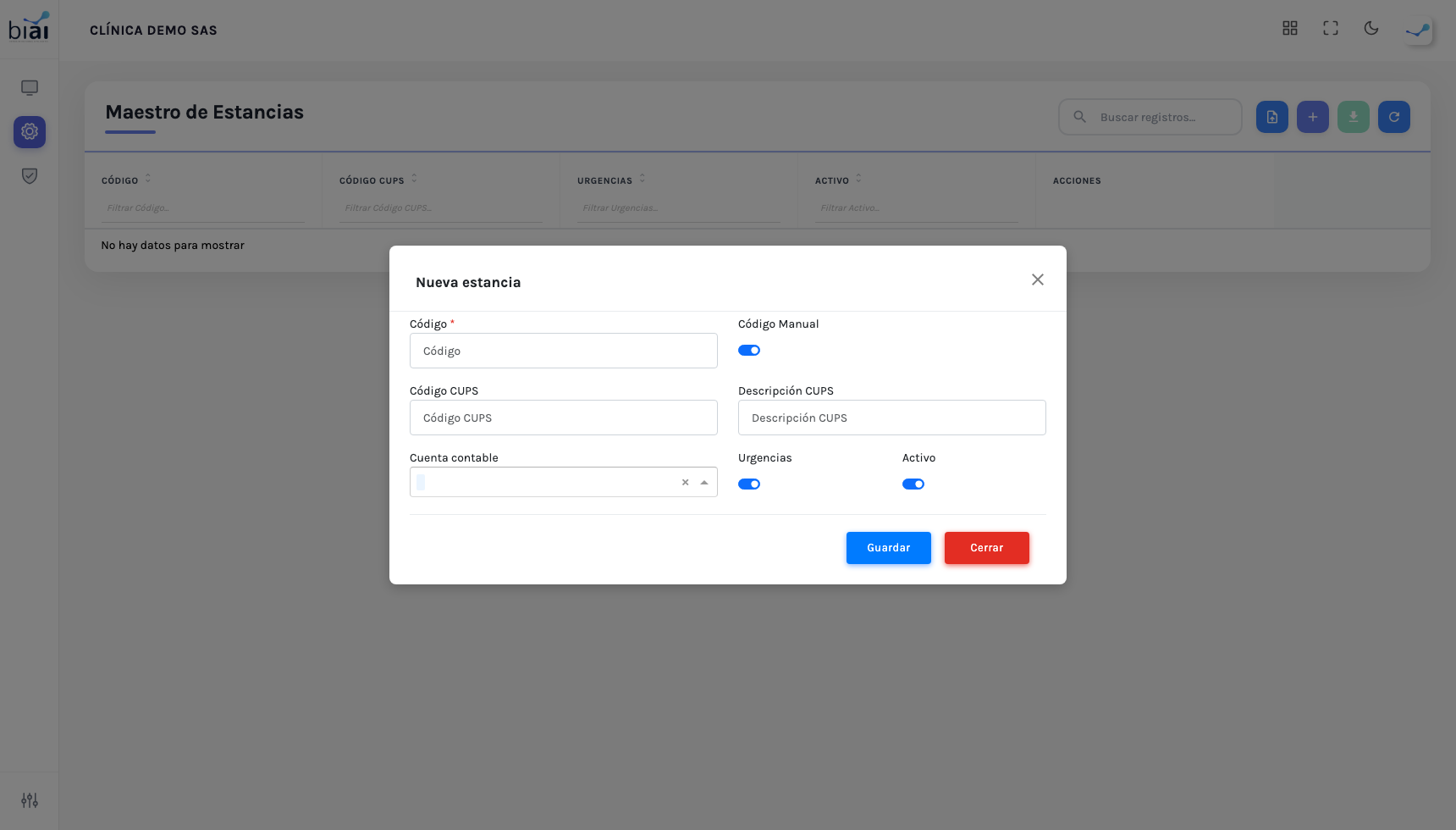1456x830 pixels.
Task: Click the refresh table button
Action: tap(1394, 117)
